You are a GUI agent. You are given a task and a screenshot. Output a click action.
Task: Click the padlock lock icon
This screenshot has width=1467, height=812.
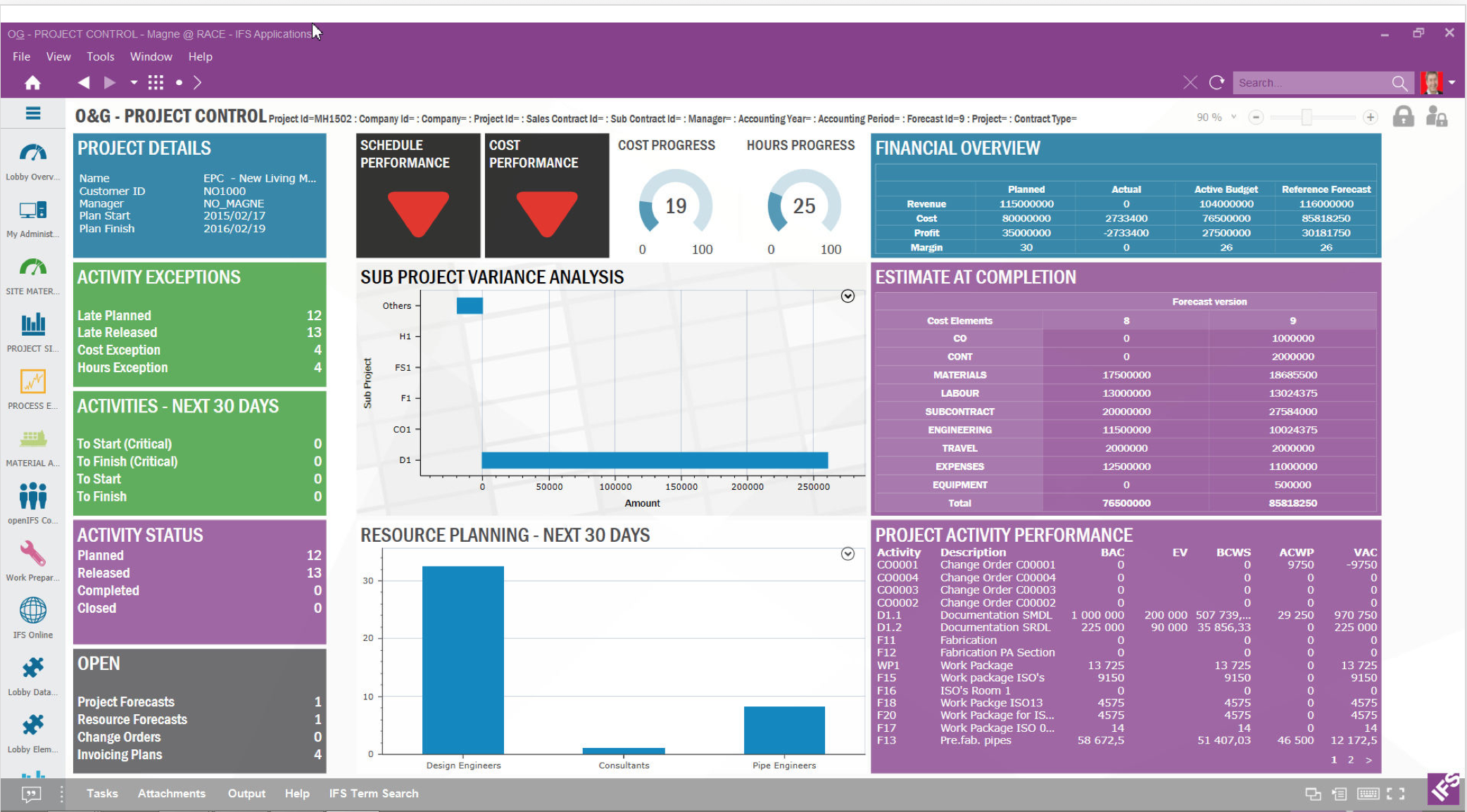pos(1403,117)
